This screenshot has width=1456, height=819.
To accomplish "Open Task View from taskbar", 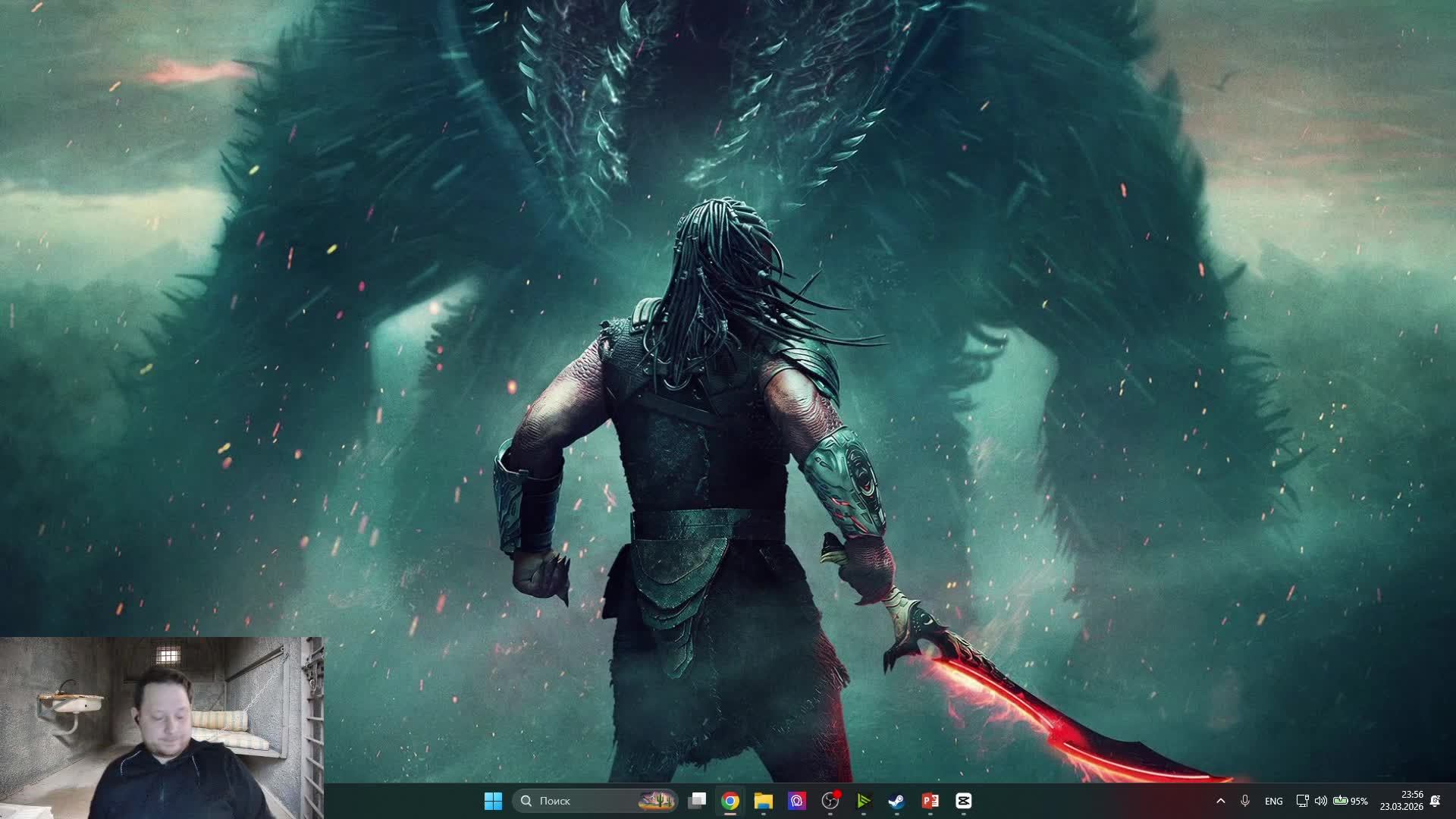I will point(697,801).
